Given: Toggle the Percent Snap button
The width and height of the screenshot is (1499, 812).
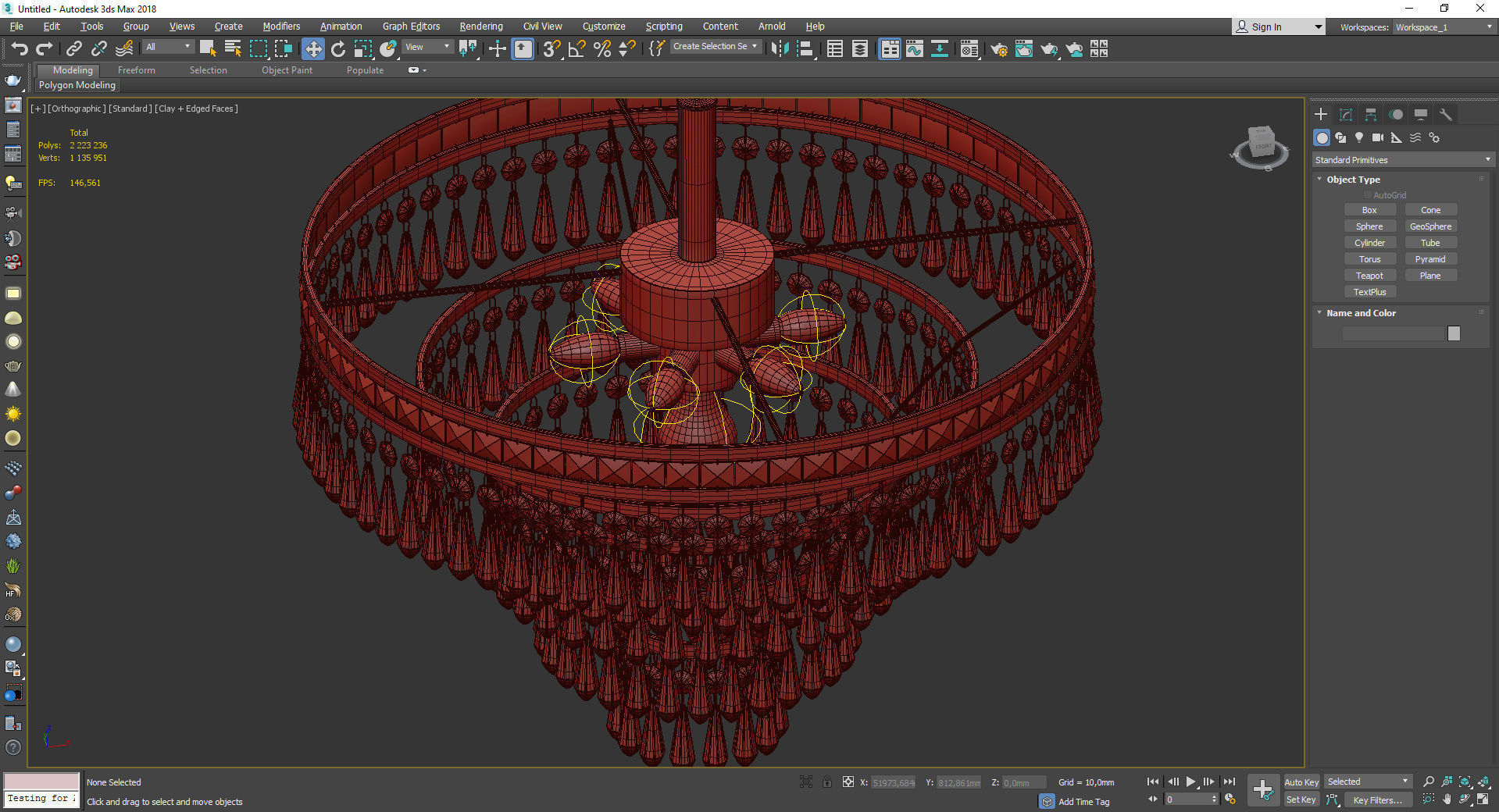Looking at the screenshot, I should coord(601,49).
